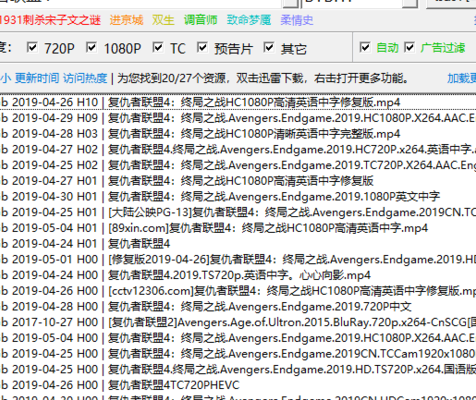Screen dimensions: 476x400
Task: Select the 2019-04-27 H02 HC720P row
Action: [238, 149]
